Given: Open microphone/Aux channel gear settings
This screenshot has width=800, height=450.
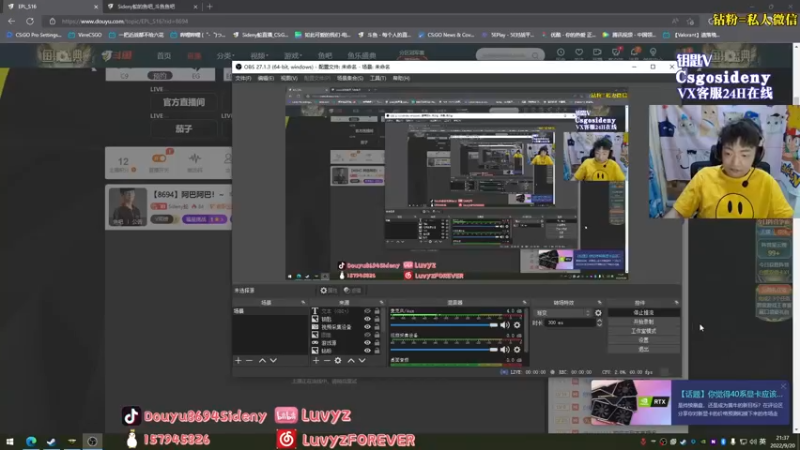Looking at the screenshot, I should (x=517, y=324).
